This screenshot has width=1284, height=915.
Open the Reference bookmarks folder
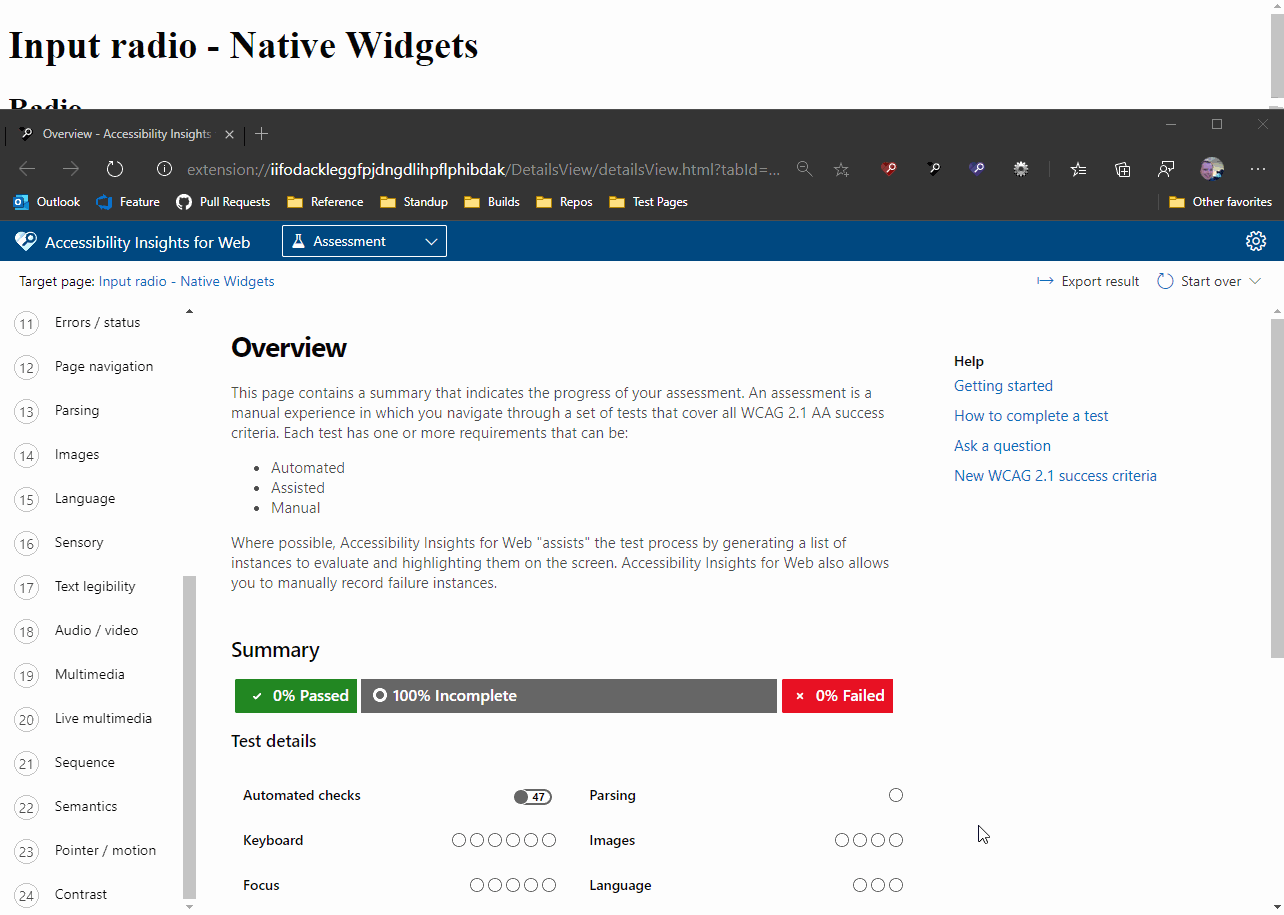(325, 202)
